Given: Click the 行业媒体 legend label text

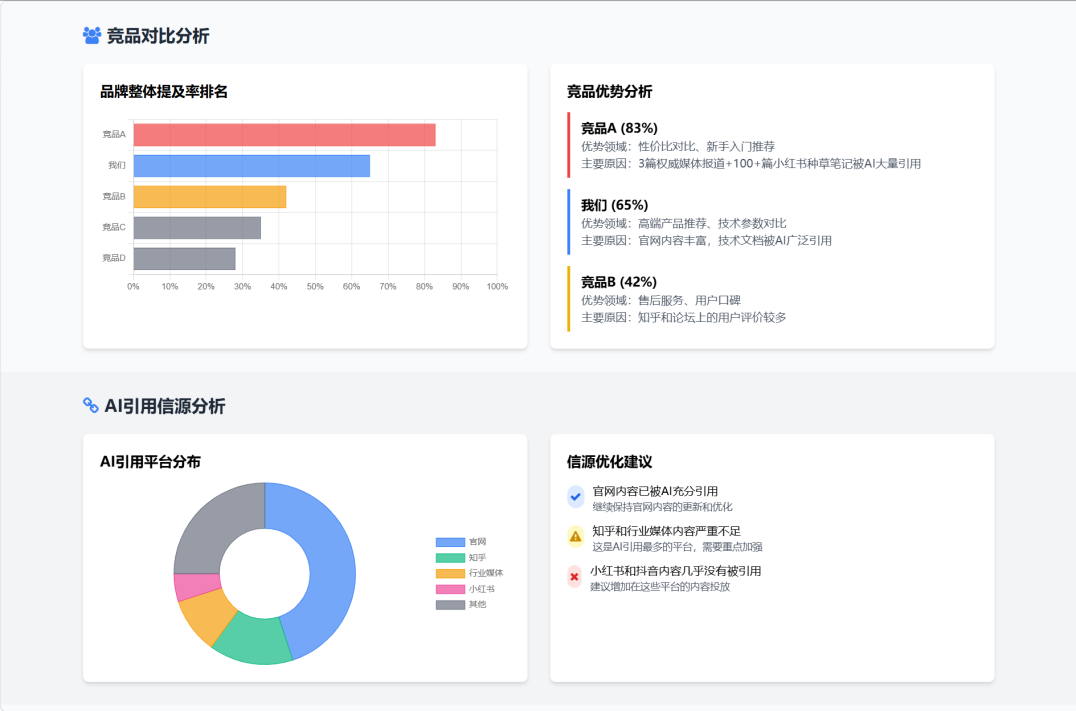Looking at the screenshot, I should [486, 573].
